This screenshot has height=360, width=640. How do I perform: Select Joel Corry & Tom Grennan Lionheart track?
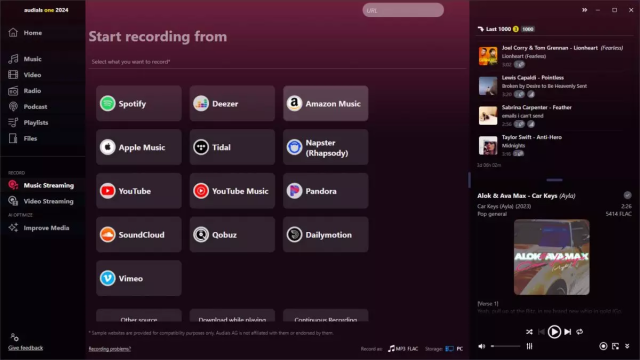(x=551, y=56)
